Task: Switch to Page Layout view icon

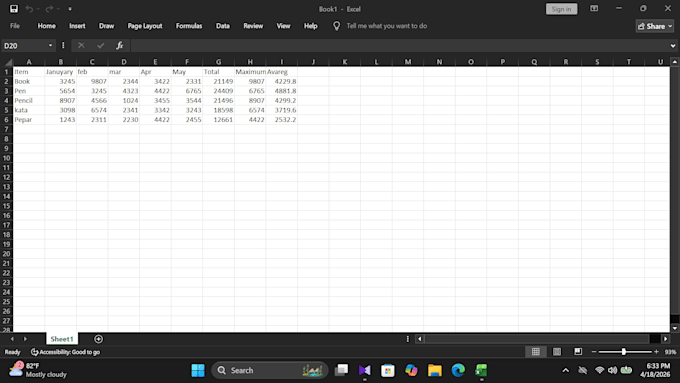Action: tap(557, 352)
